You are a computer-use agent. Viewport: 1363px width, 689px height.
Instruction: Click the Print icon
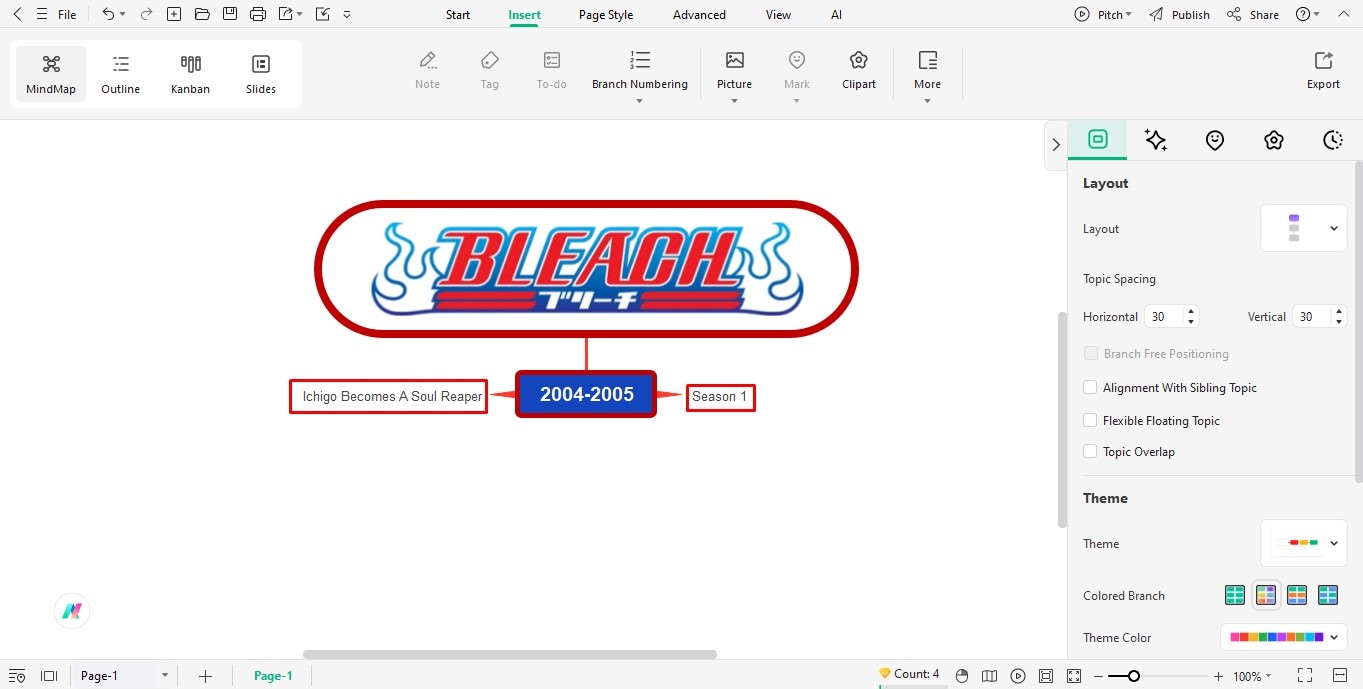click(x=258, y=14)
